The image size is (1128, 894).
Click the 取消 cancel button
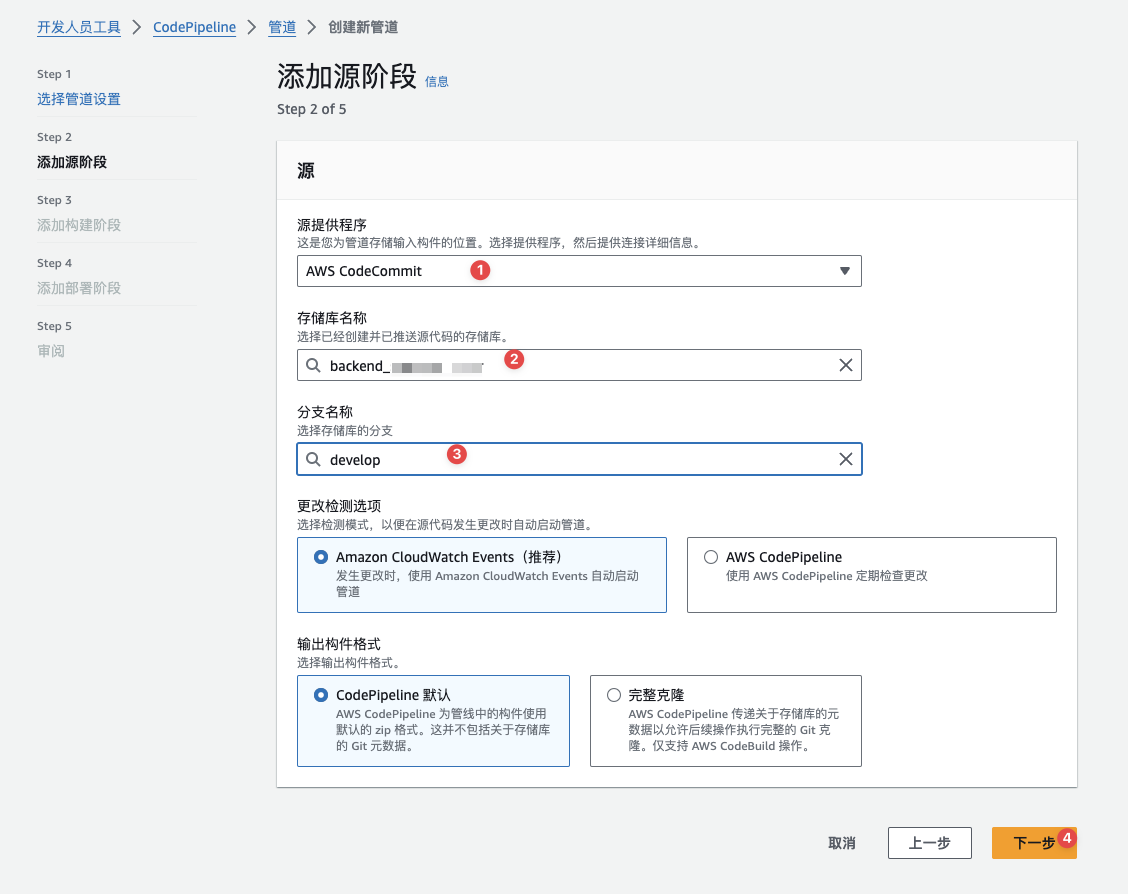click(x=842, y=843)
